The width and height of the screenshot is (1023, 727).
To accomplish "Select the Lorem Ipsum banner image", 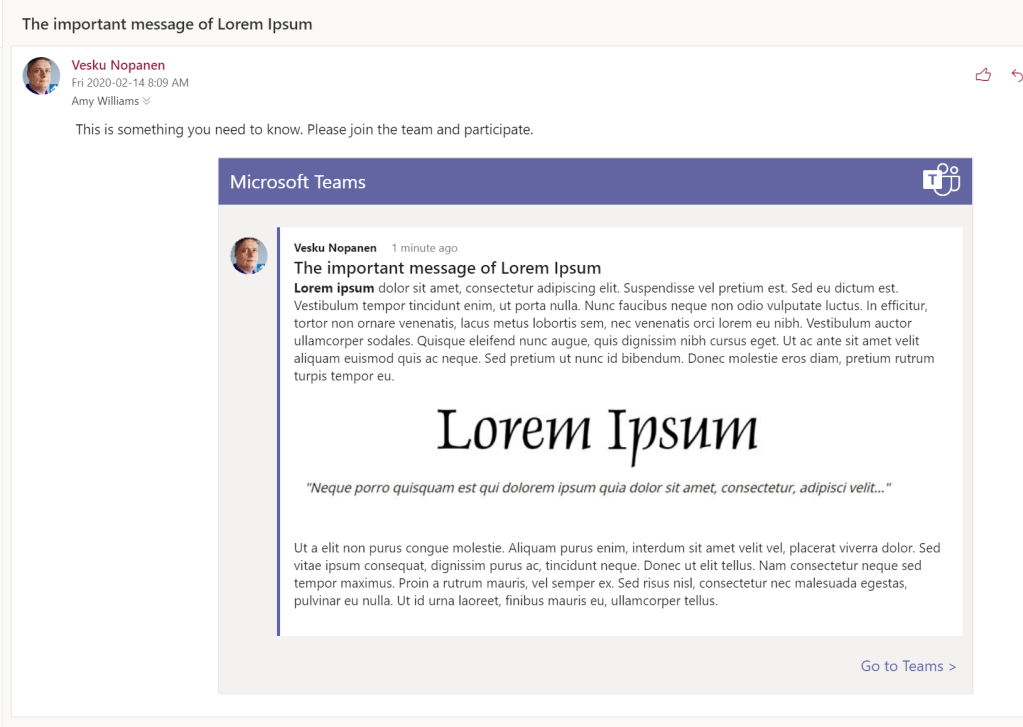I will tap(597, 432).
